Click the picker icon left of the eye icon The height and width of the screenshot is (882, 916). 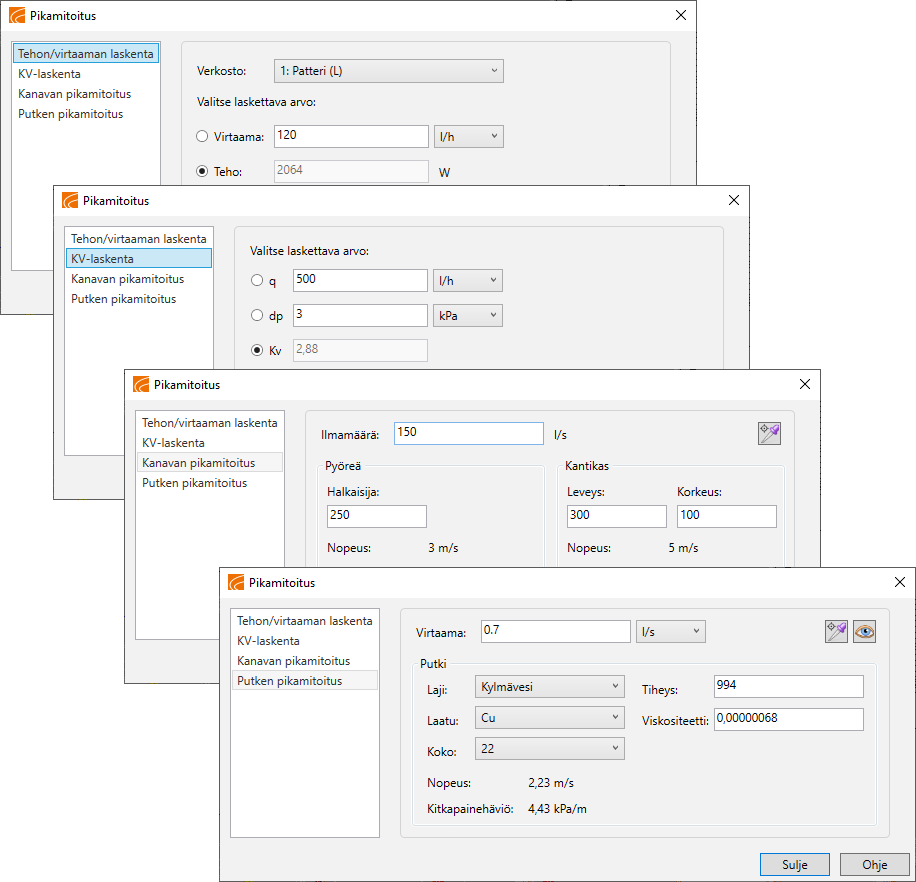[836, 631]
